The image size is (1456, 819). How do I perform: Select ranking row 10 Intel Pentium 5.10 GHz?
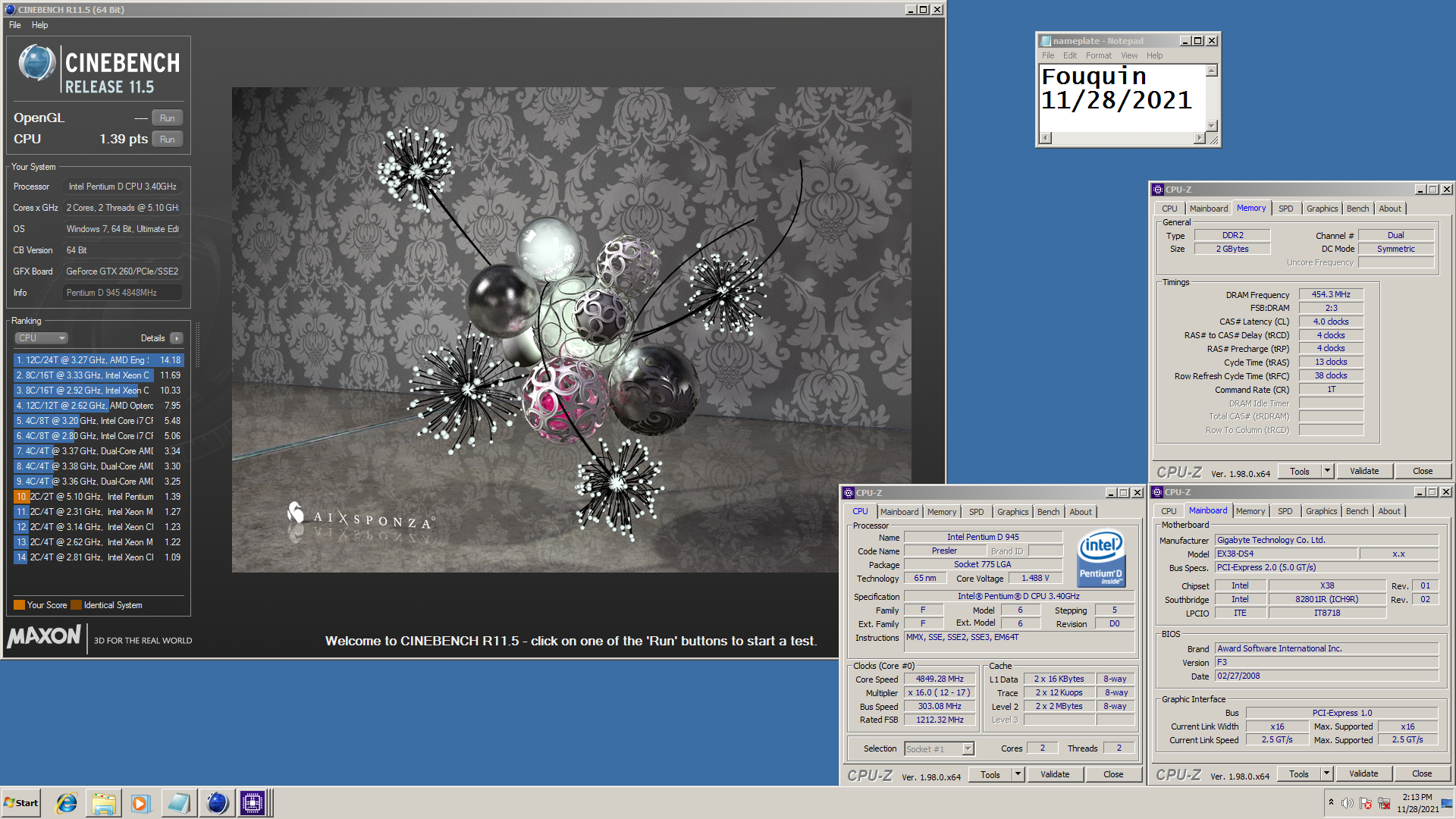click(x=99, y=497)
